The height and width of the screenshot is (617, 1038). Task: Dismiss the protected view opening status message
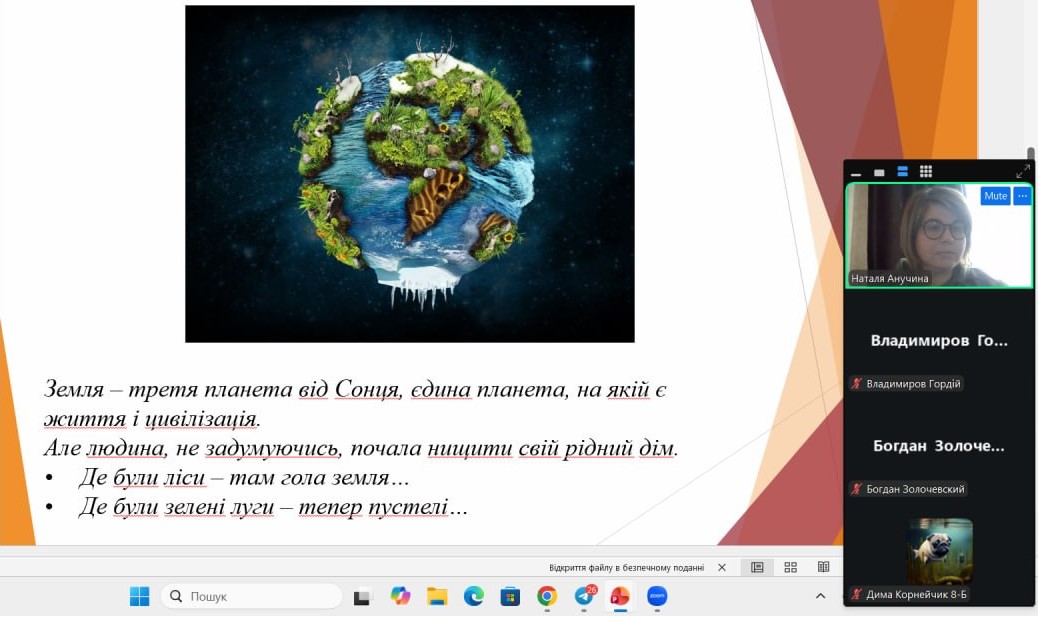(x=722, y=567)
